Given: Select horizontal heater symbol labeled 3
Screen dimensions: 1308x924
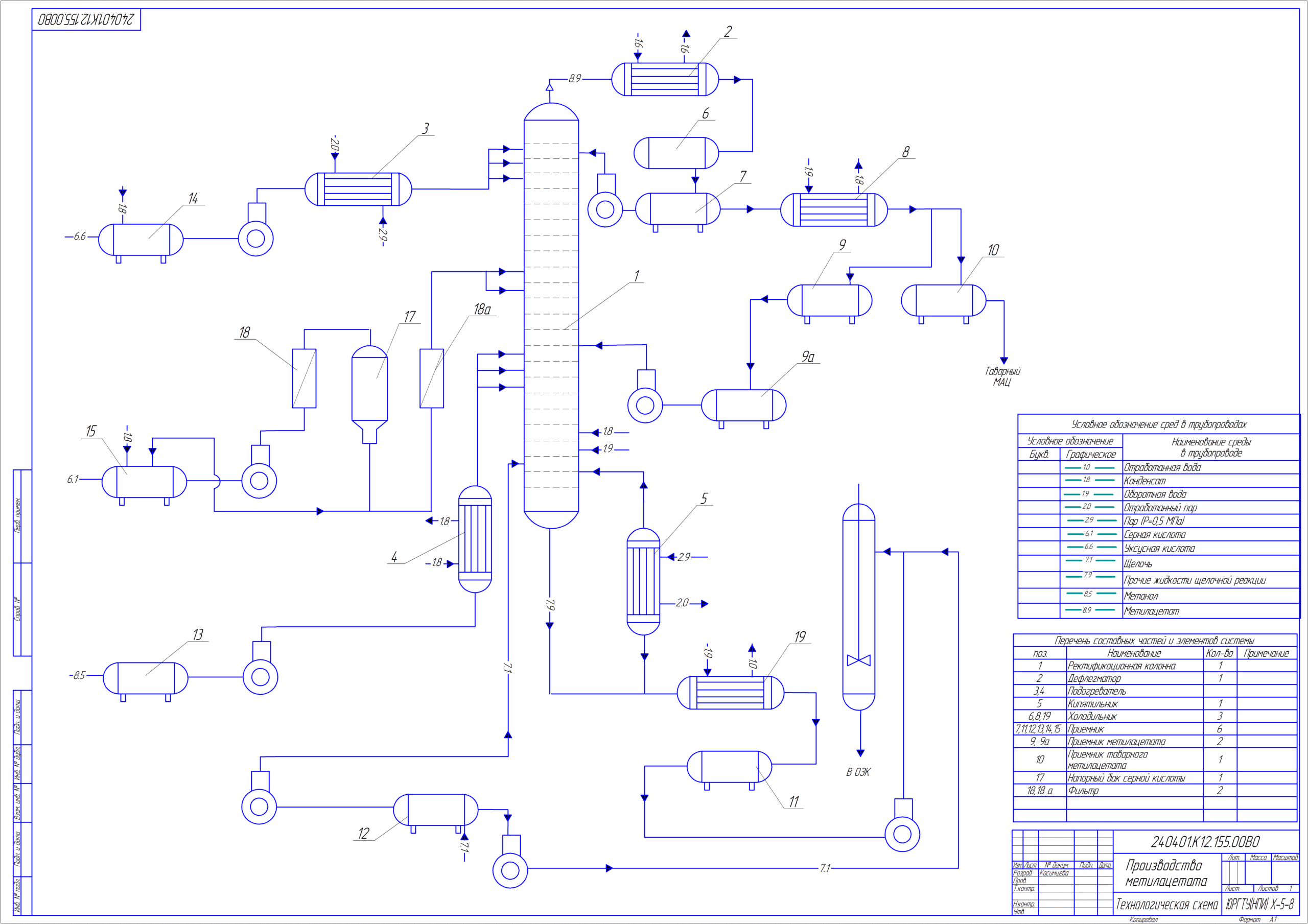Looking at the screenshot, I should pyautogui.click(x=358, y=189).
